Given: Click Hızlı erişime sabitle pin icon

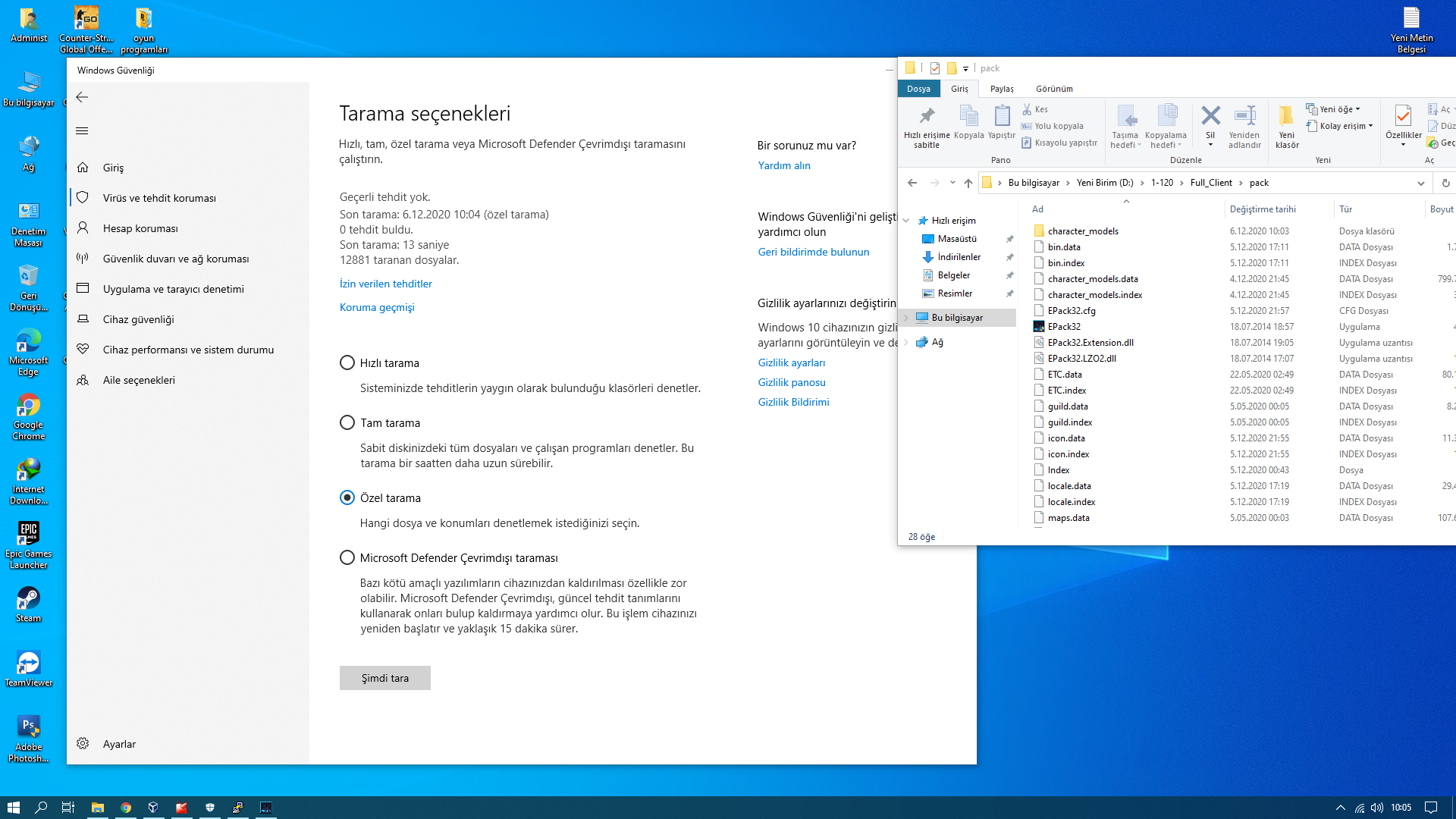Looking at the screenshot, I should [927, 127].
